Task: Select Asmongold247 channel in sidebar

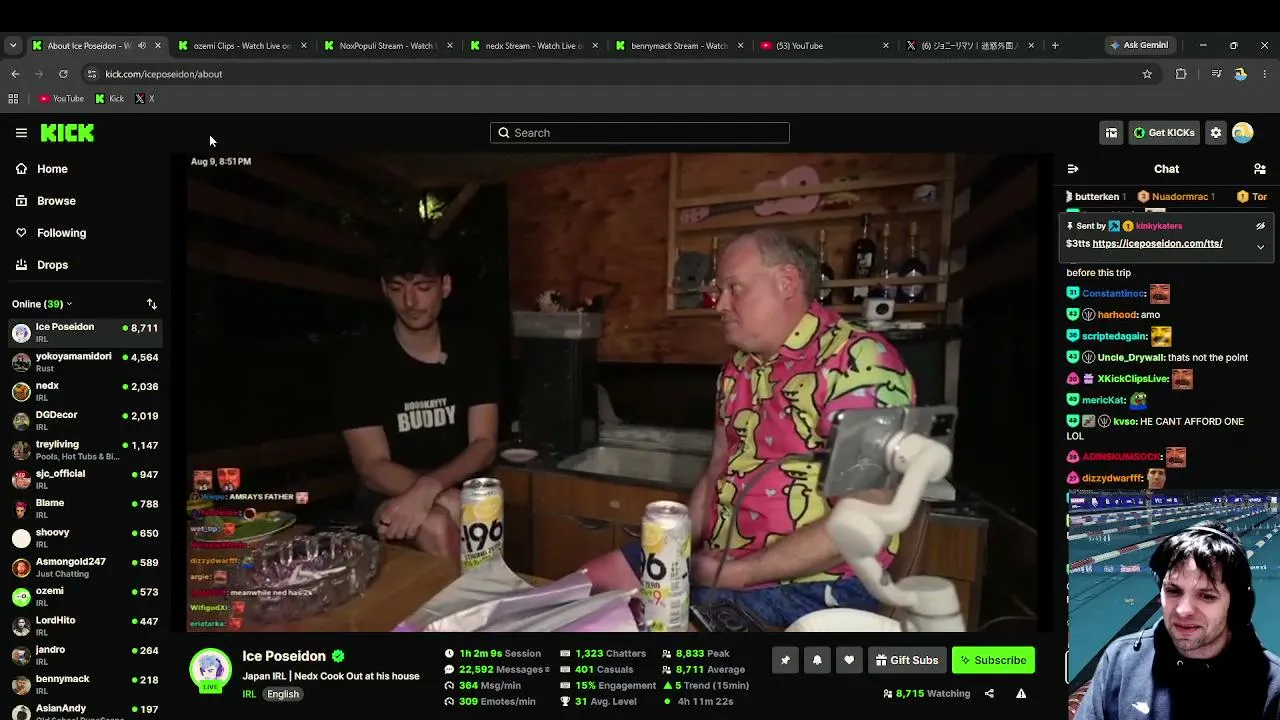Action: [x=85, y=567]
